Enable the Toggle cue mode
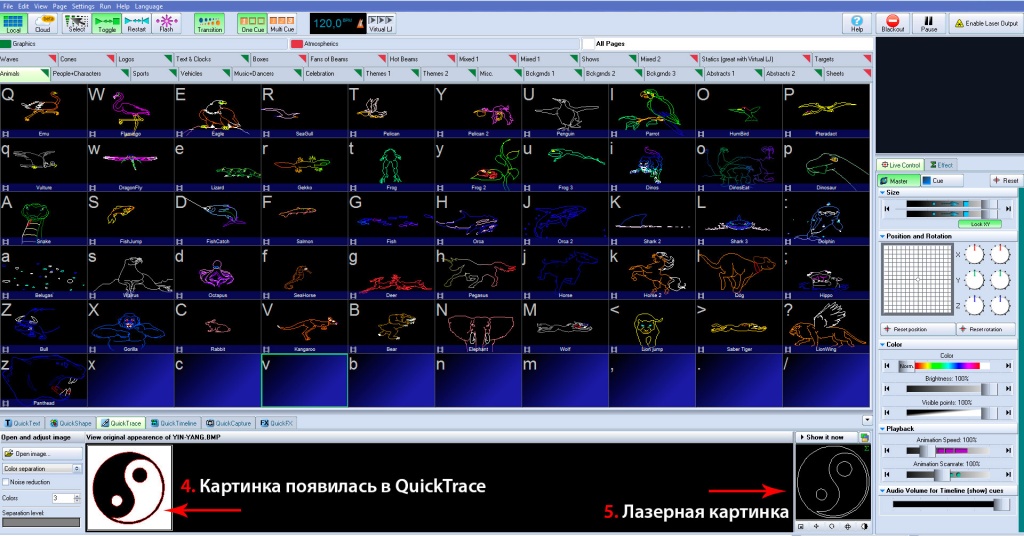Image resolution: width=1024 pixels, height=536 pixels. pos(106,24)
